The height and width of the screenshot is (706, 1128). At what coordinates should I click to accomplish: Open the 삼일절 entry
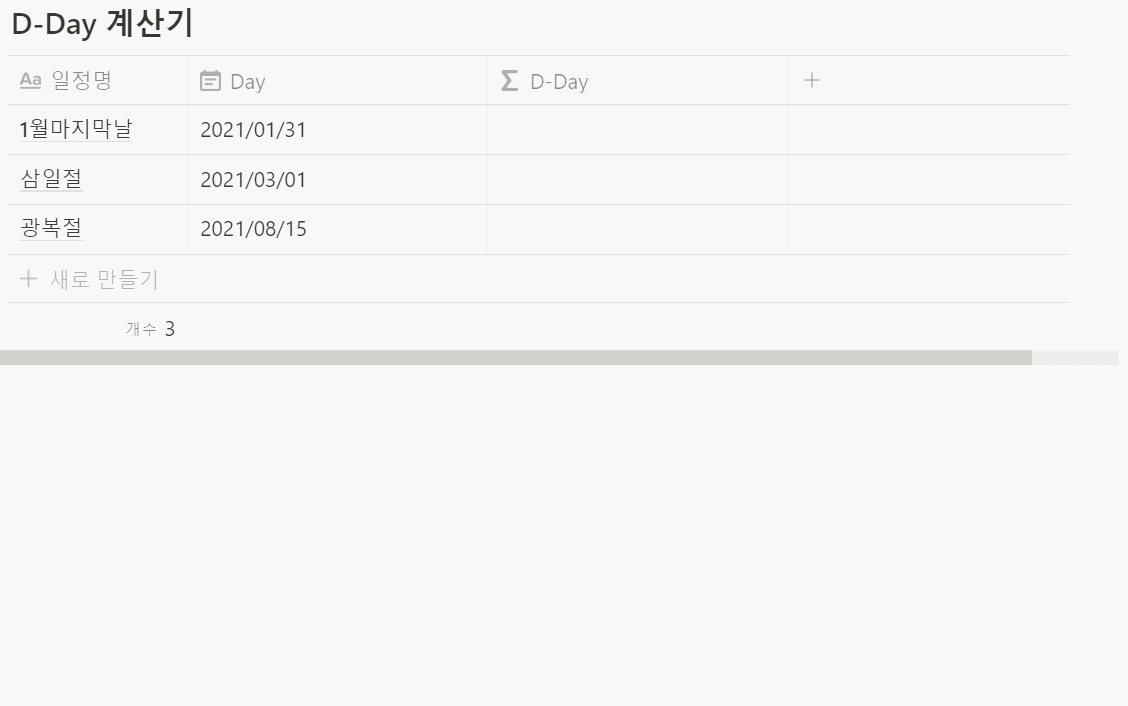tap(51, 178)
